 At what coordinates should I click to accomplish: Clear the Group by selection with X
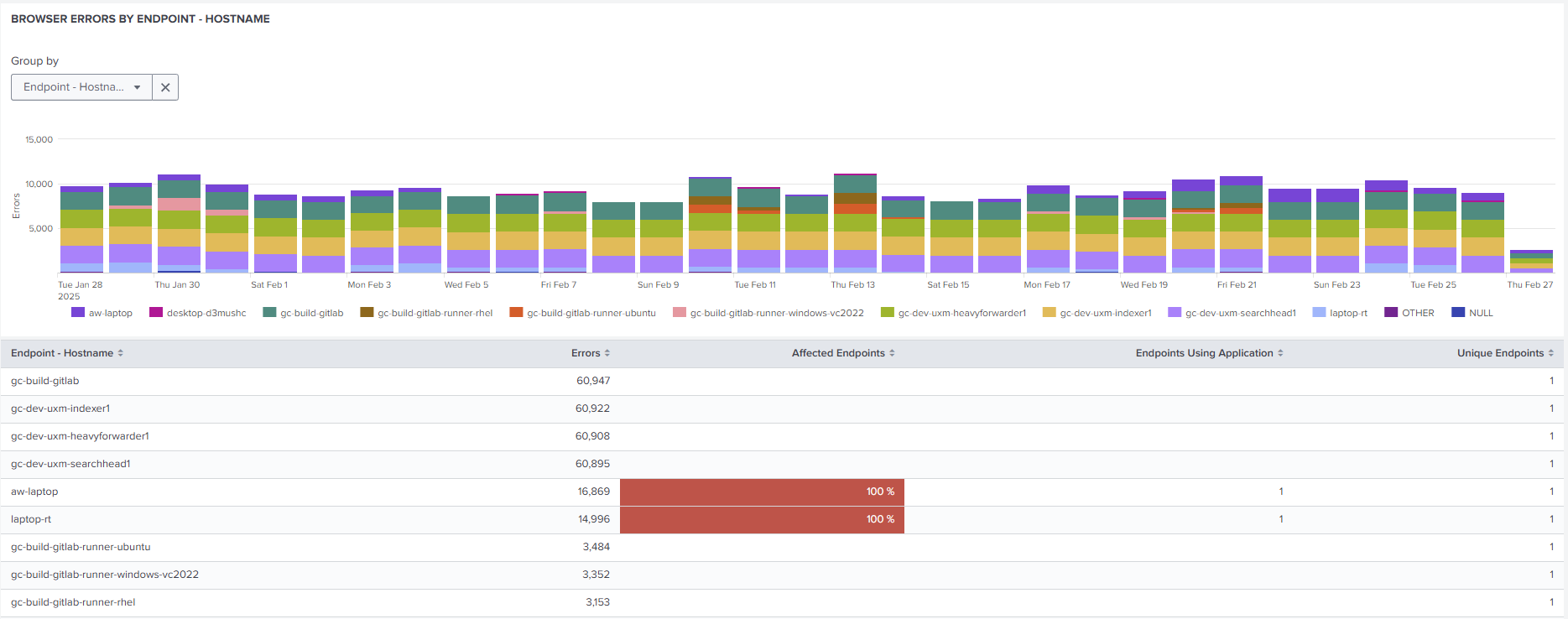(x=165, y=87)
